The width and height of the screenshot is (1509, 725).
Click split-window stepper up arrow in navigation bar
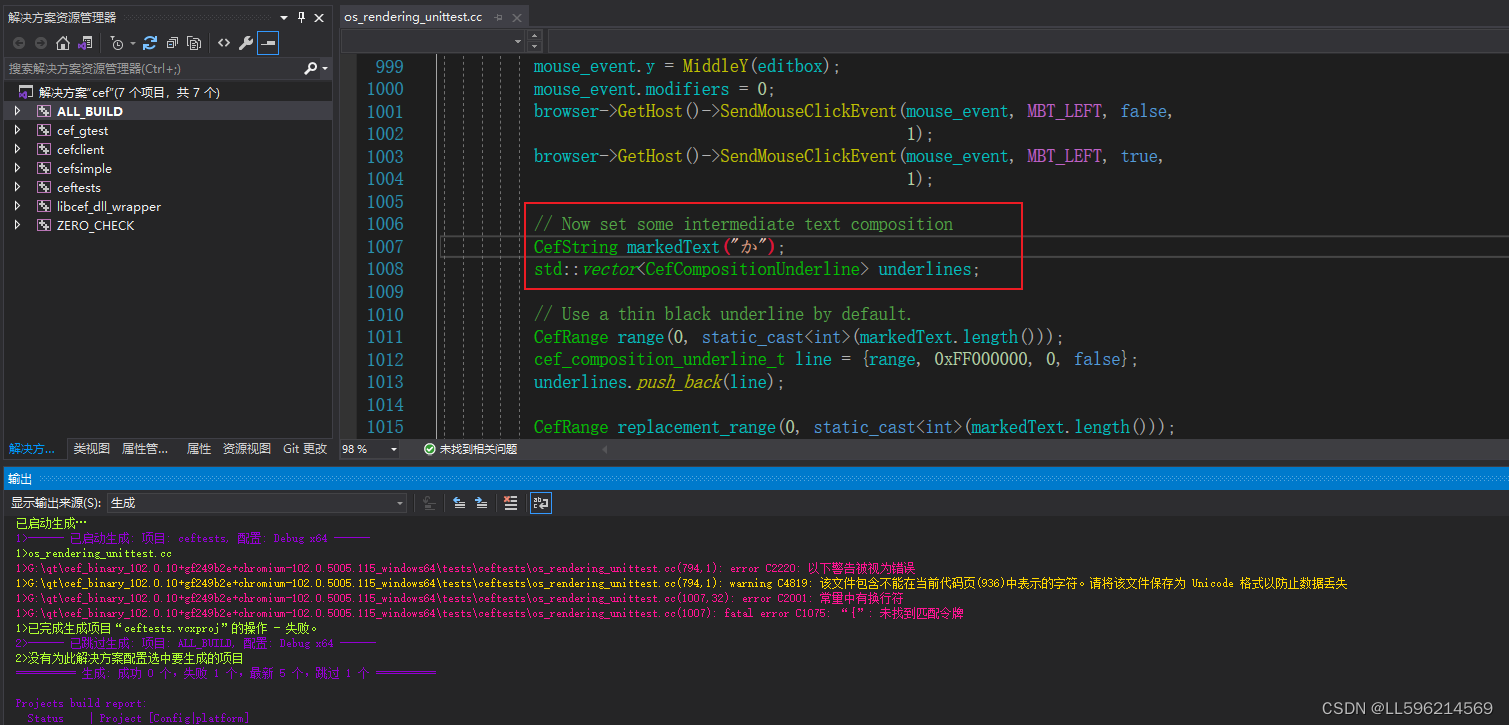pos(534,36)
